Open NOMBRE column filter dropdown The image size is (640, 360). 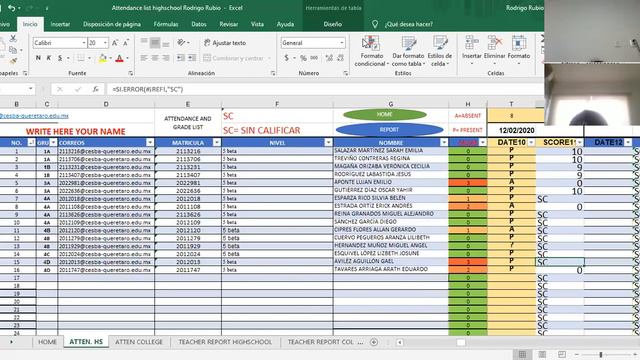(444, 142)
